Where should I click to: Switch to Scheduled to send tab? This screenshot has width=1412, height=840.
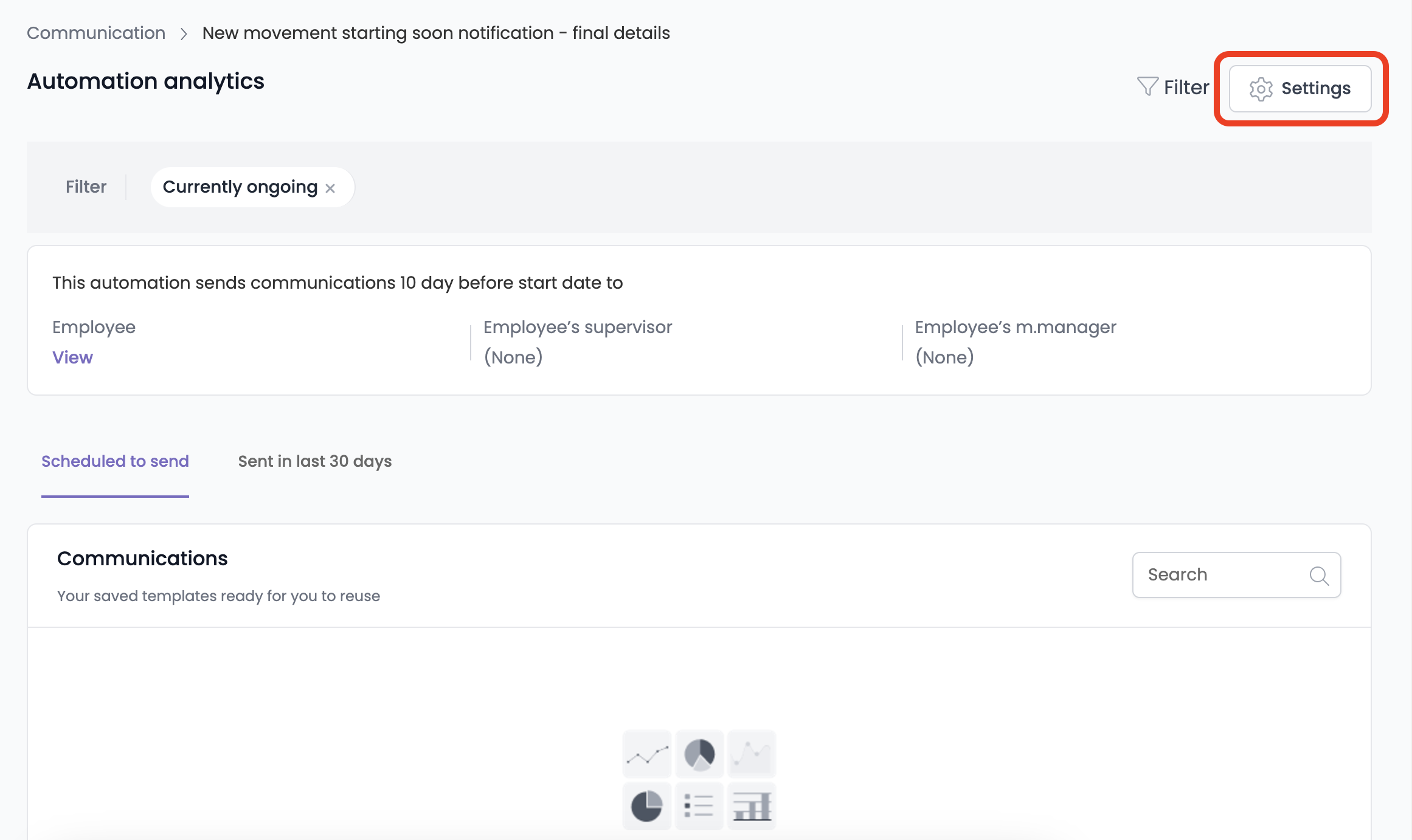click(115, 461)
